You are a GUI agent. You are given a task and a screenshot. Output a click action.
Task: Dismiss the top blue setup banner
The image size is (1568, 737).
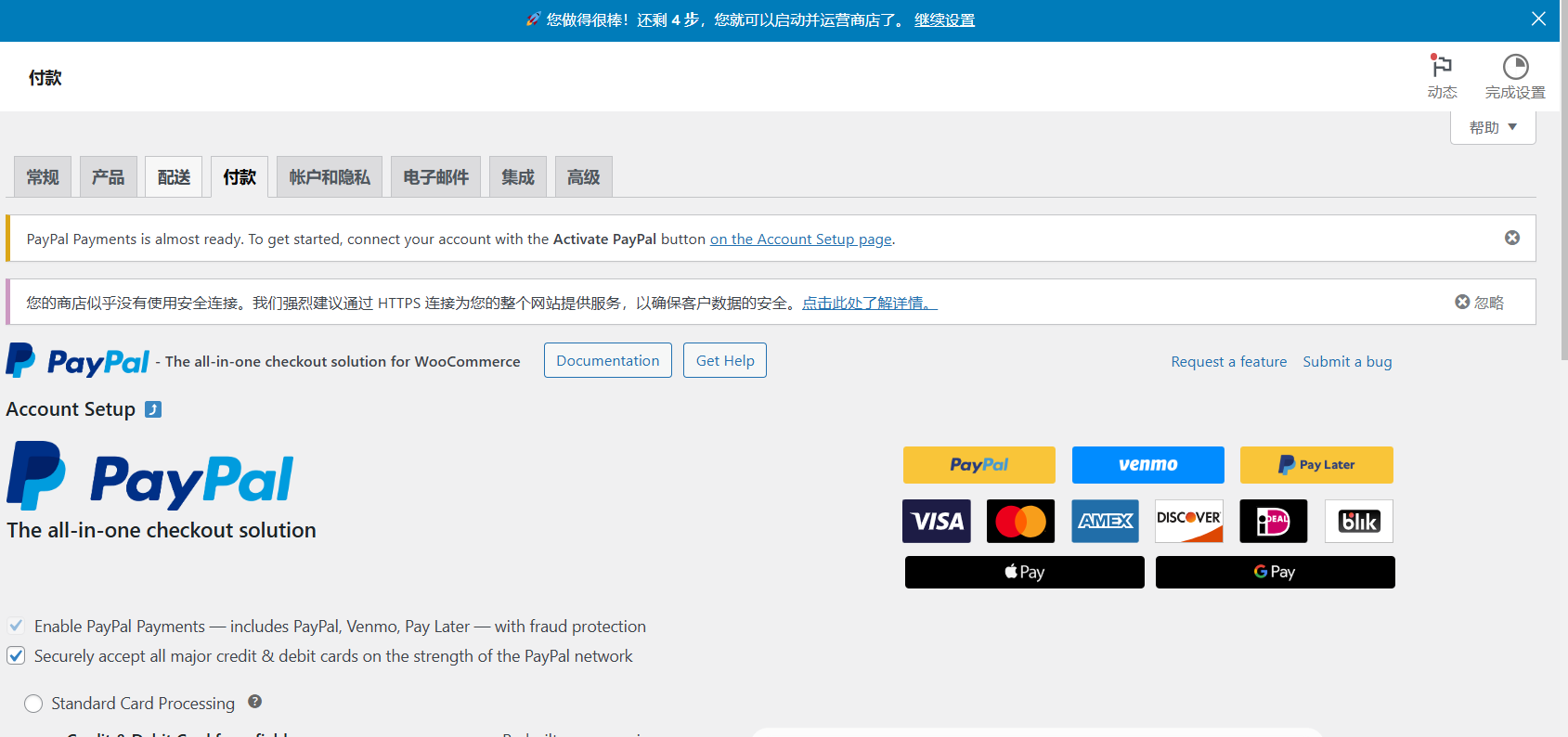pyautogui.click(x=1538, y=19)
